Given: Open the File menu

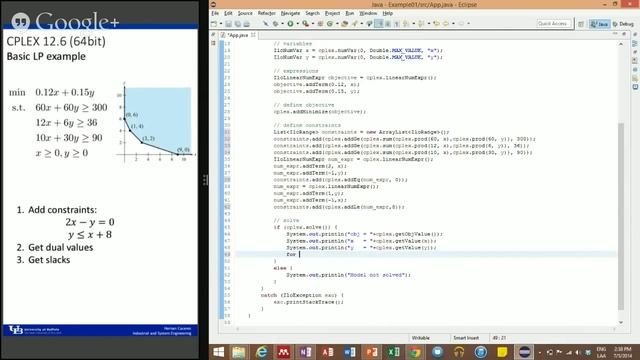Looking at the screenshot, I should pos(215,13).
